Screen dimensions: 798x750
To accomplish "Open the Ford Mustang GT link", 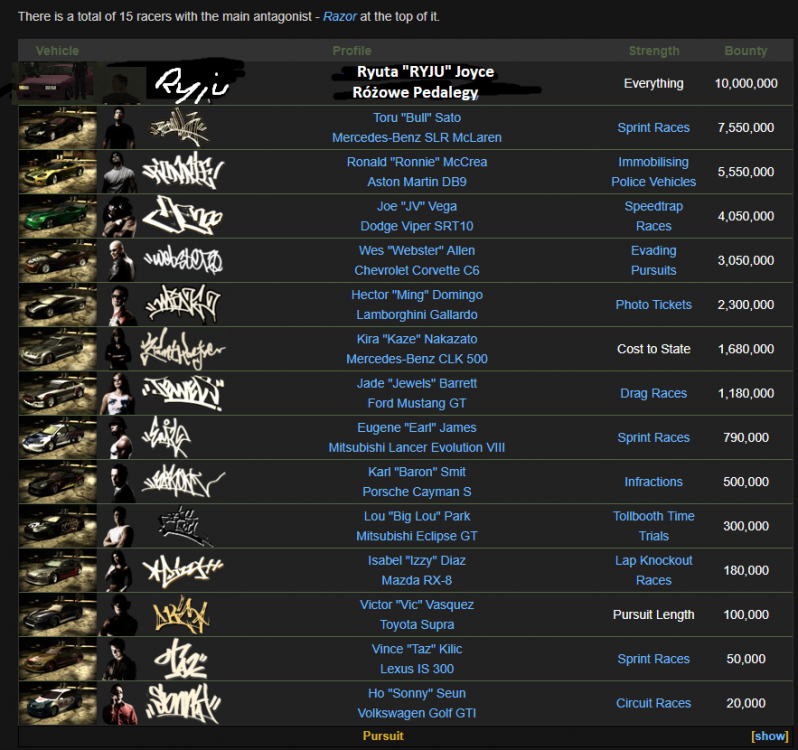I will (417, 403).
